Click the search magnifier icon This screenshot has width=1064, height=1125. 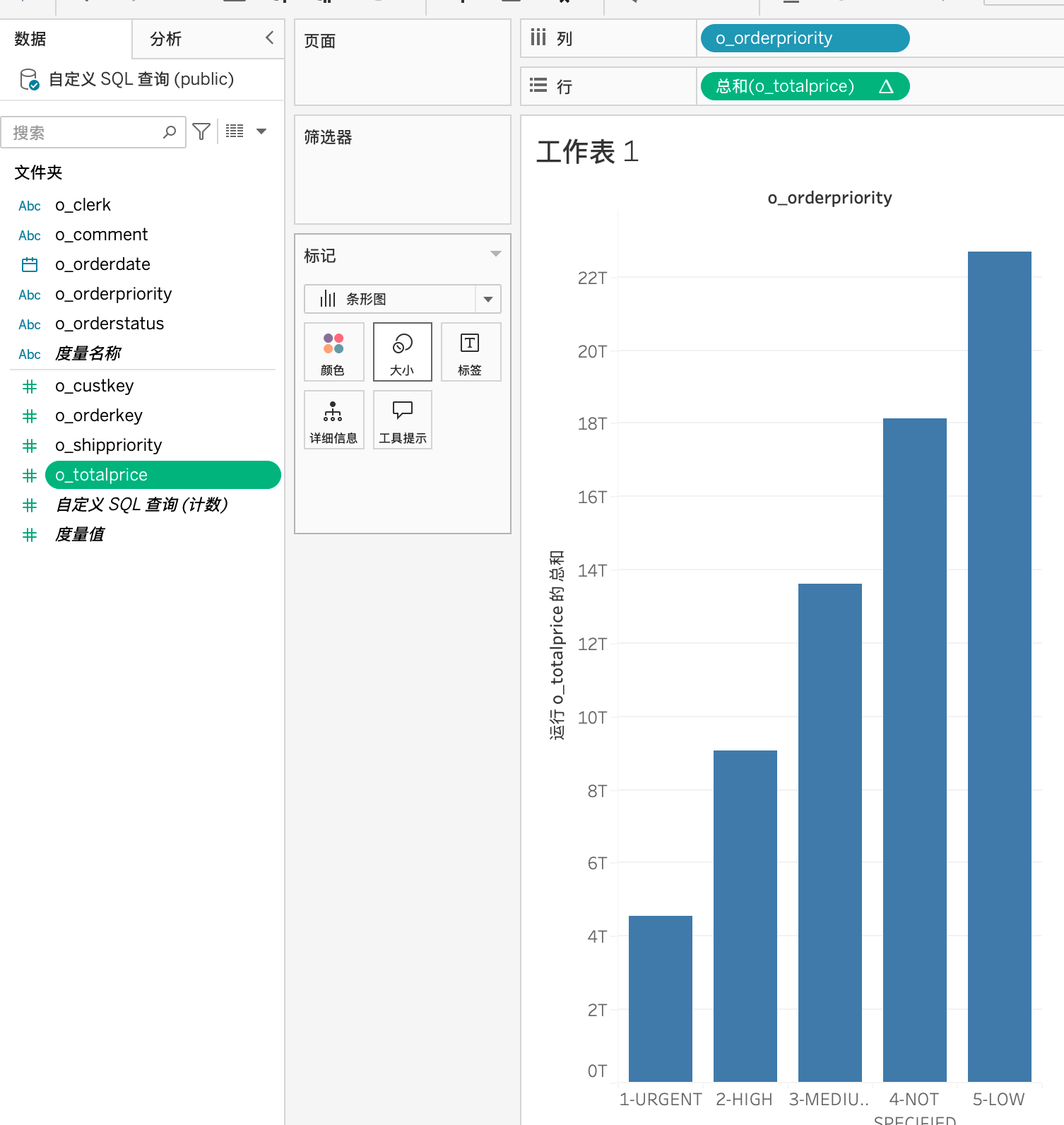[x=170, y=132]
